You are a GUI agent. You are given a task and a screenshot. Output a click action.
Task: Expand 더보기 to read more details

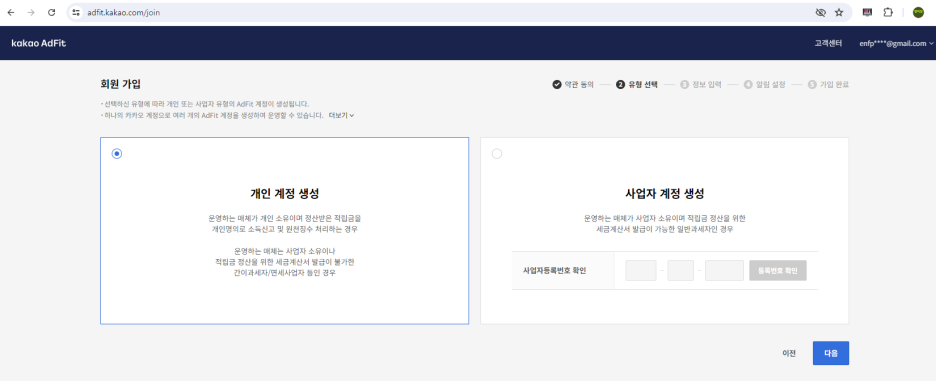click(x=341, y=115)
